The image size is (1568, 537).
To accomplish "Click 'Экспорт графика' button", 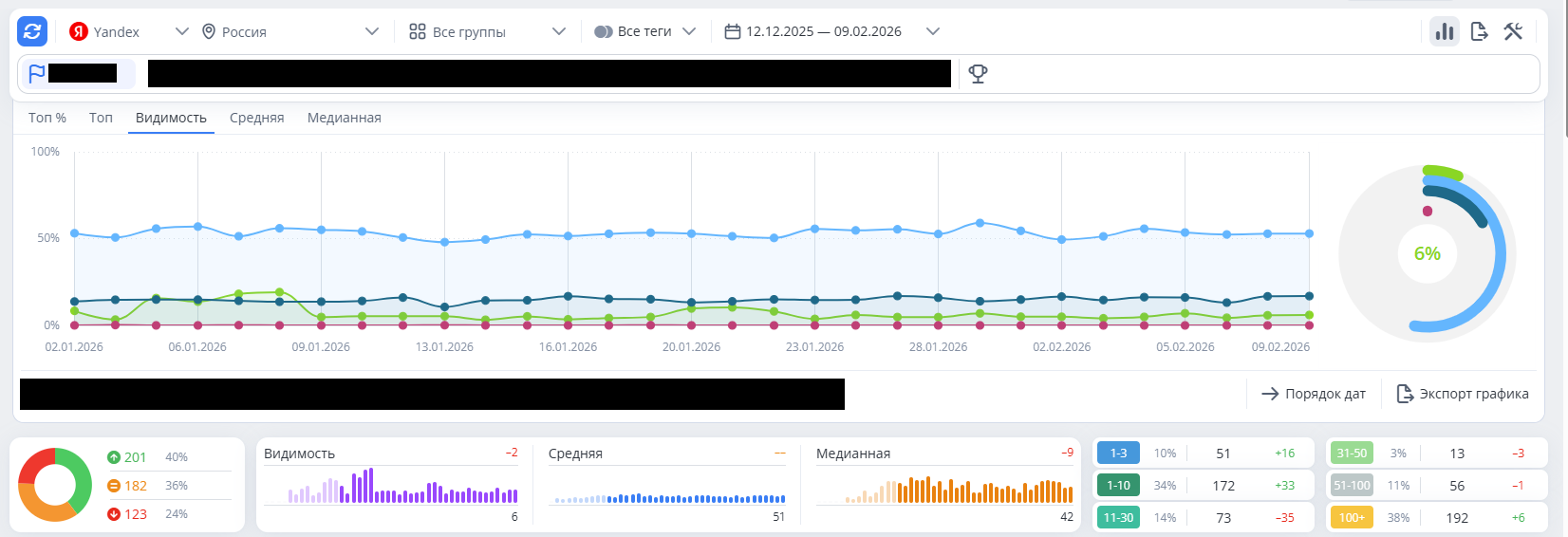I will (1463, 394).
